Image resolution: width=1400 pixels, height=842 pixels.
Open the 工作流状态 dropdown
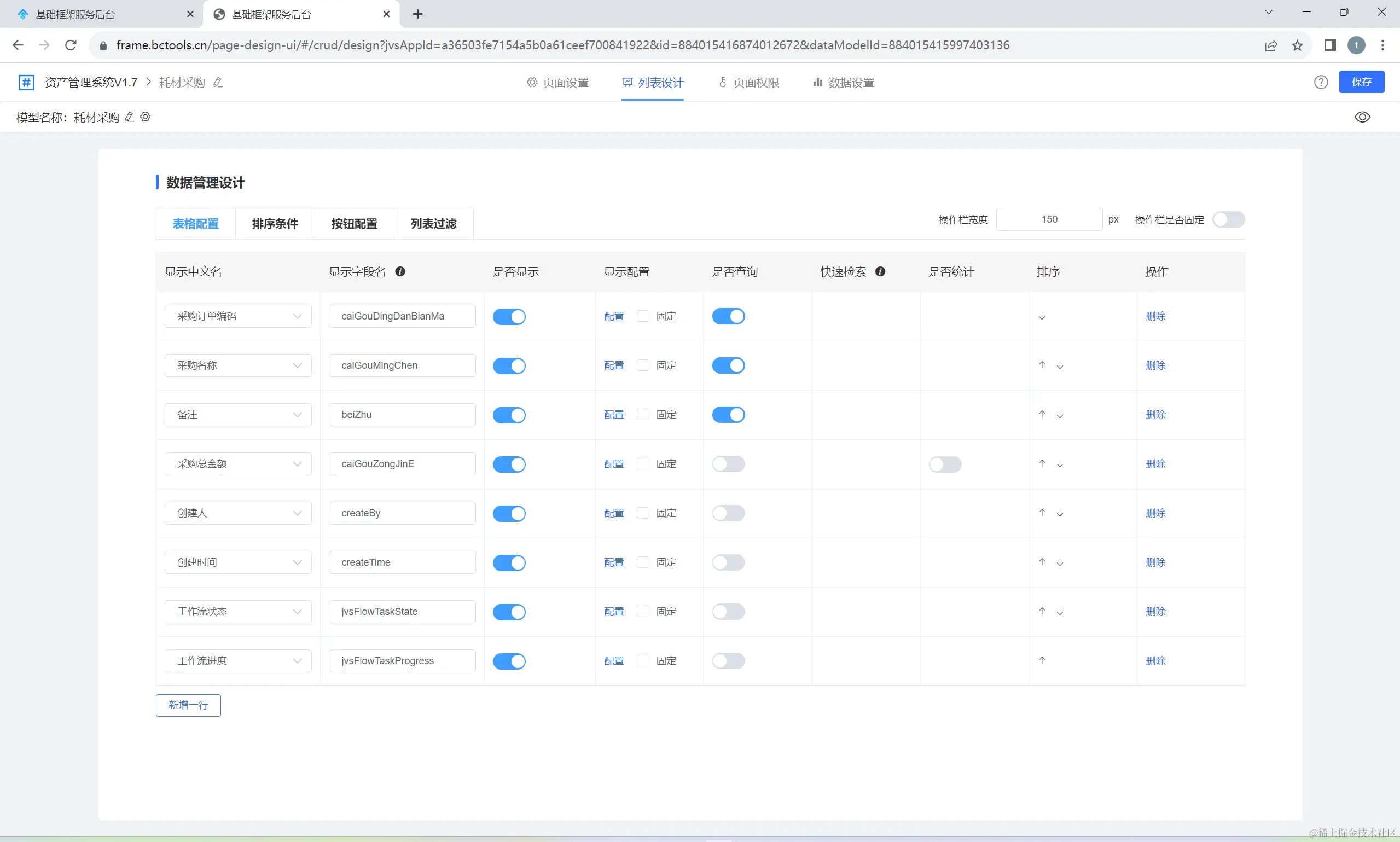tap(237, 612)
